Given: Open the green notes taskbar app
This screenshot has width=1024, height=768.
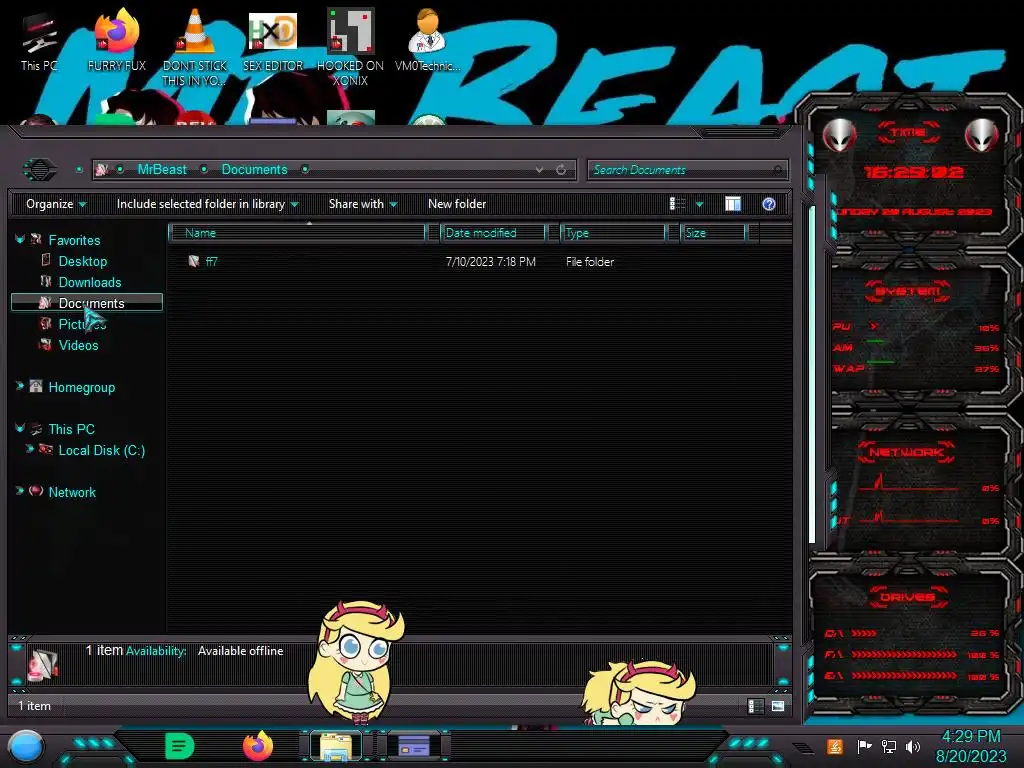Looking at the screenshot, I should pos(180,746).
